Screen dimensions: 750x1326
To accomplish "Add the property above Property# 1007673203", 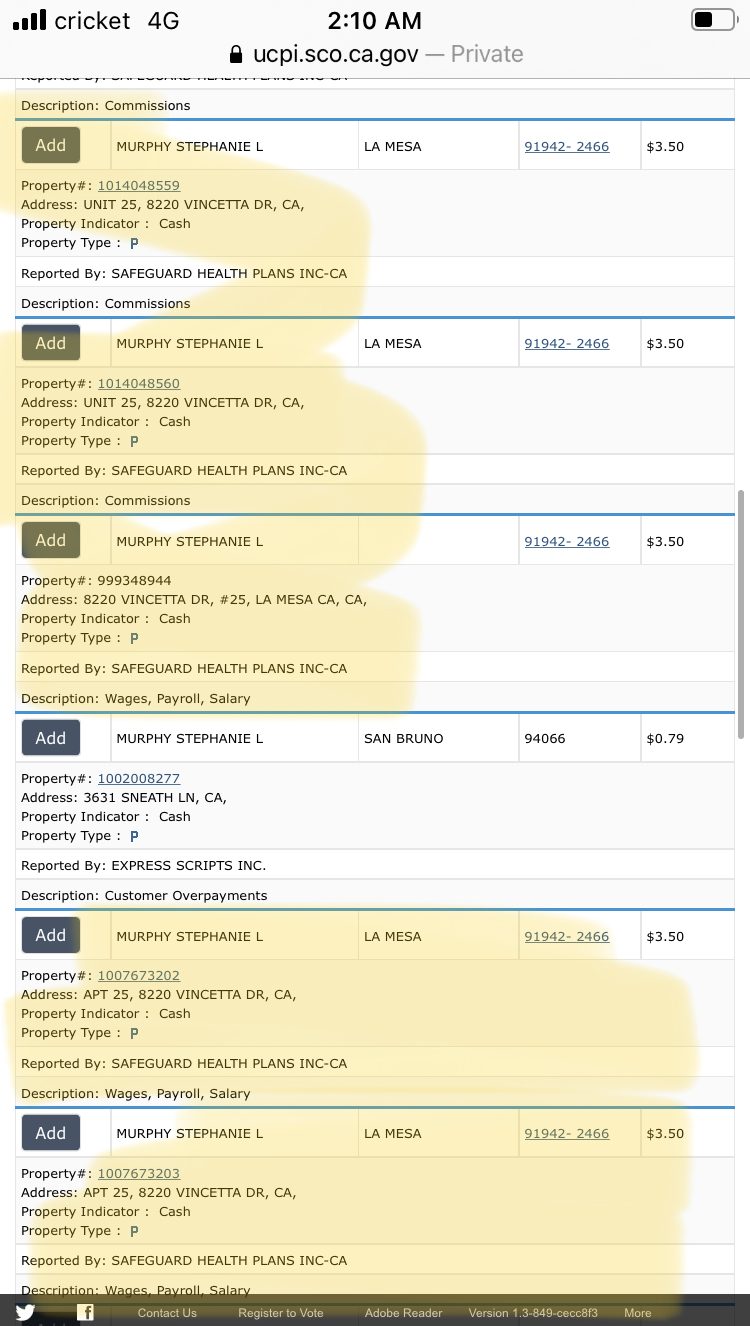I will click(51, 1133).
